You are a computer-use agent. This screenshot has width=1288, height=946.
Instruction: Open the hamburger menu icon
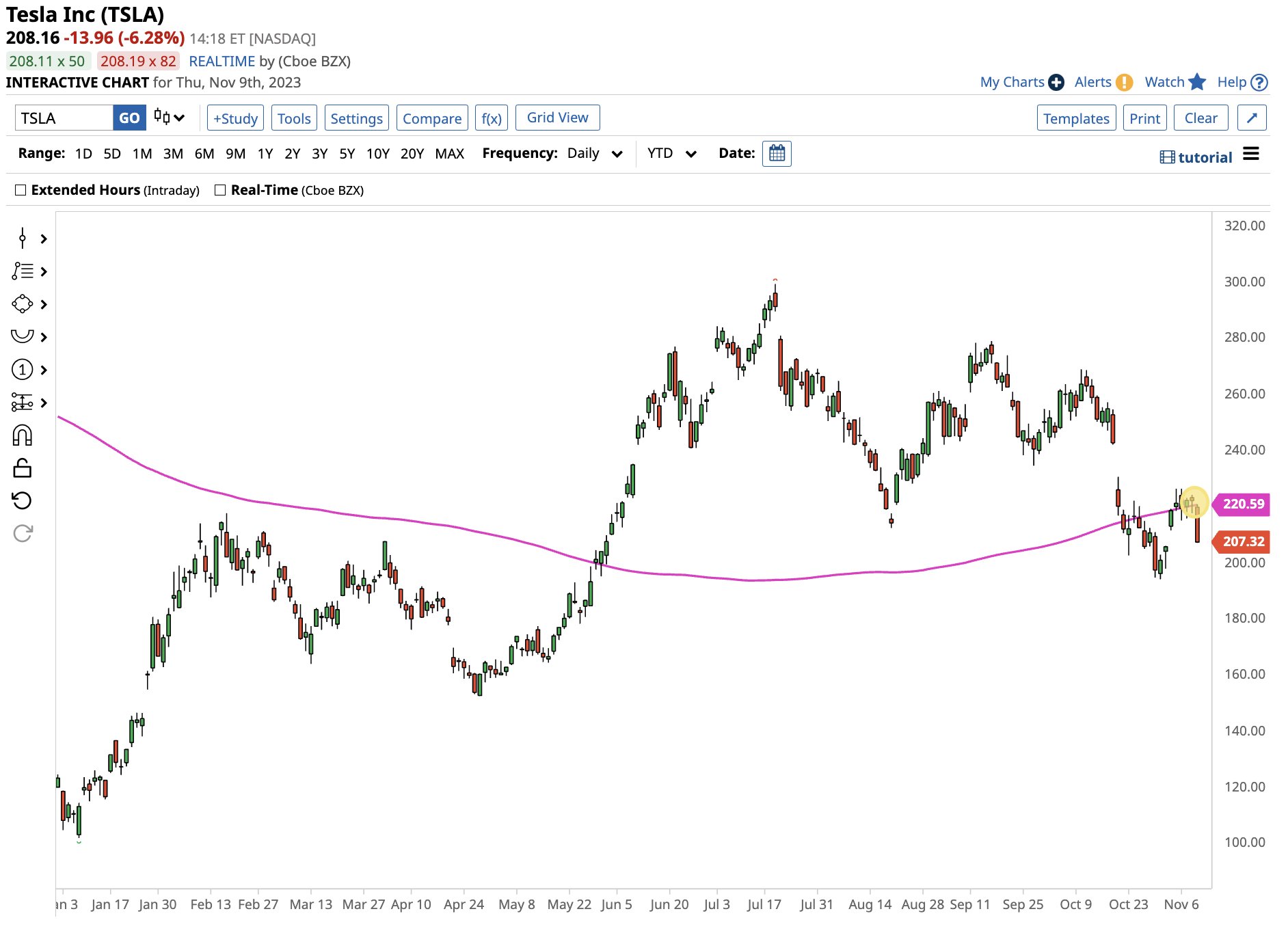pyautogui.click(x=1250, y=154)
